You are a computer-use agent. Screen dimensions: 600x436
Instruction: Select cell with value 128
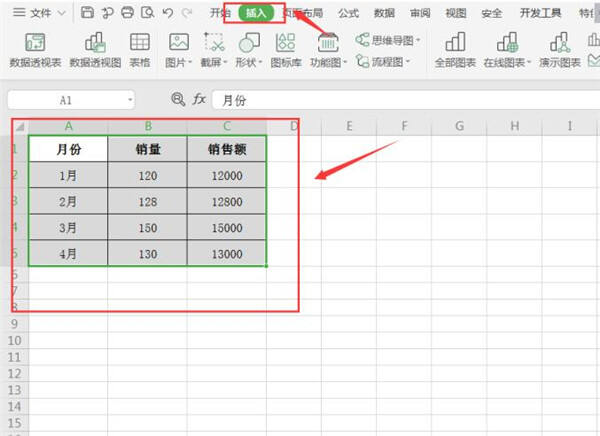pos(148,201)
